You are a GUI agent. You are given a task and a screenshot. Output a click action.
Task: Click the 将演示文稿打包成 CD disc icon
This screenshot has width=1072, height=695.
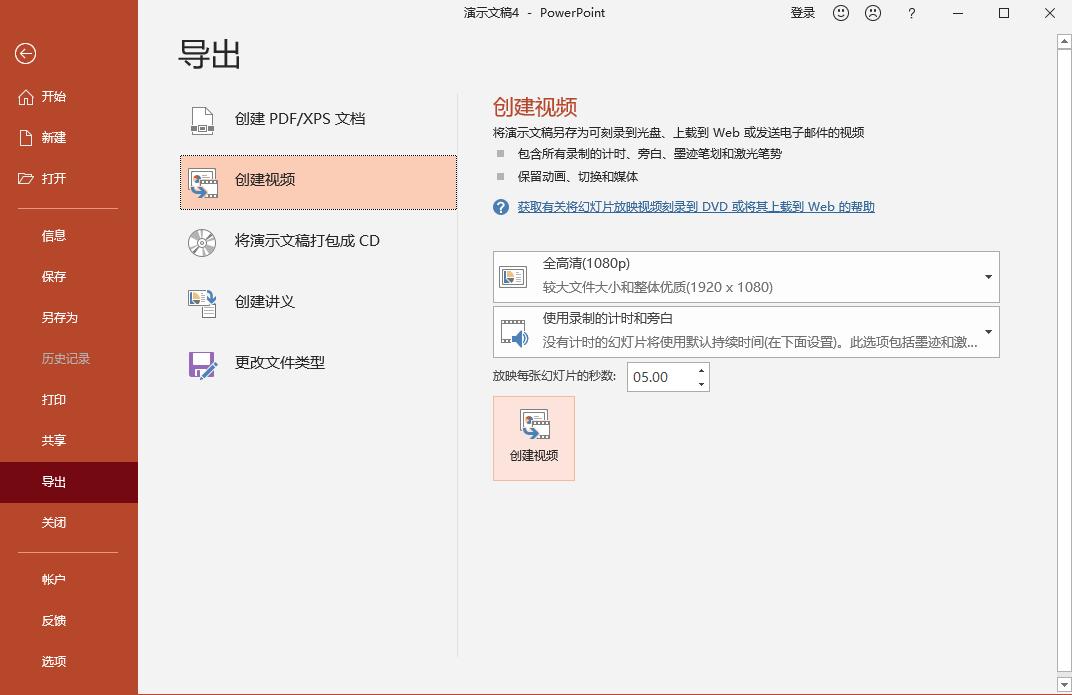202,241
